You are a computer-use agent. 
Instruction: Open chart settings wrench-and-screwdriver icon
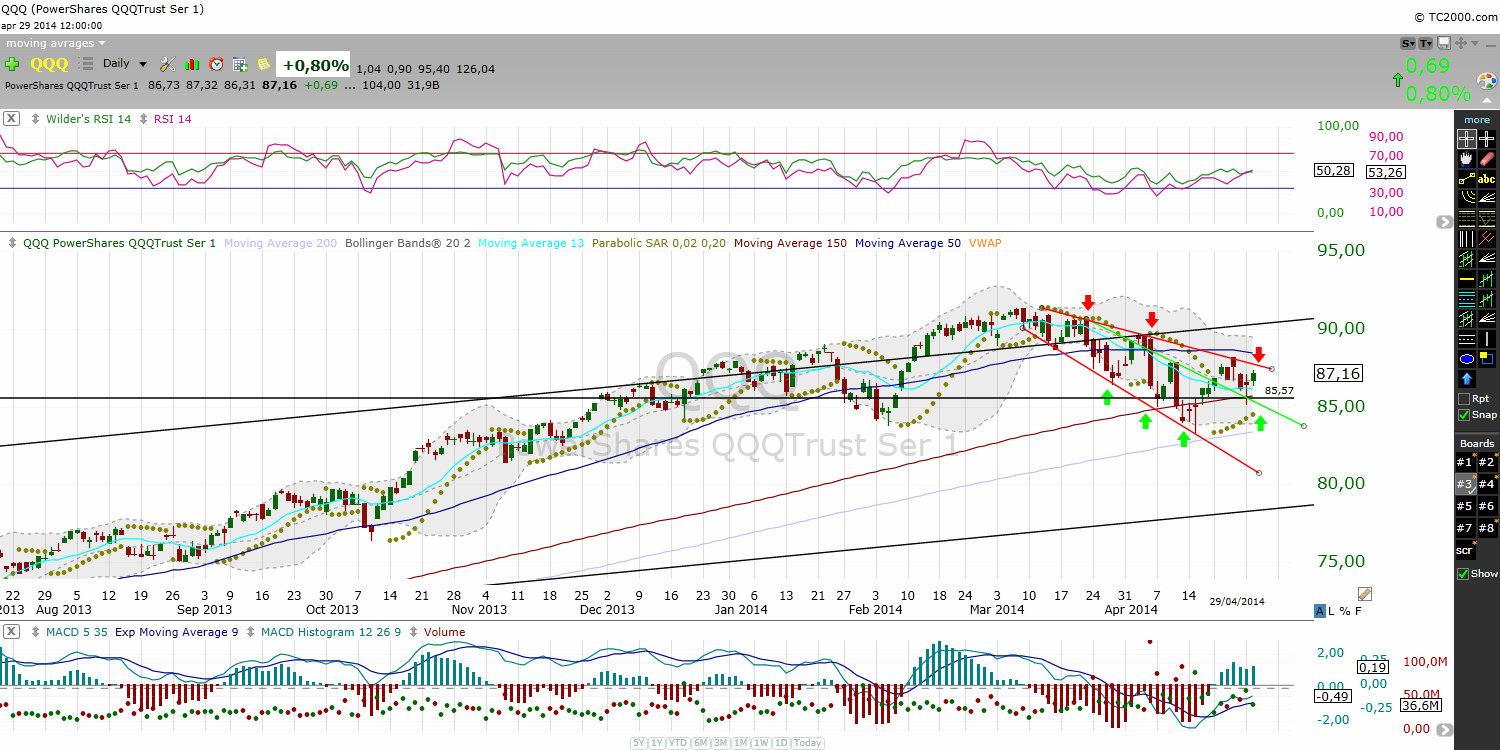coord(168,64)
